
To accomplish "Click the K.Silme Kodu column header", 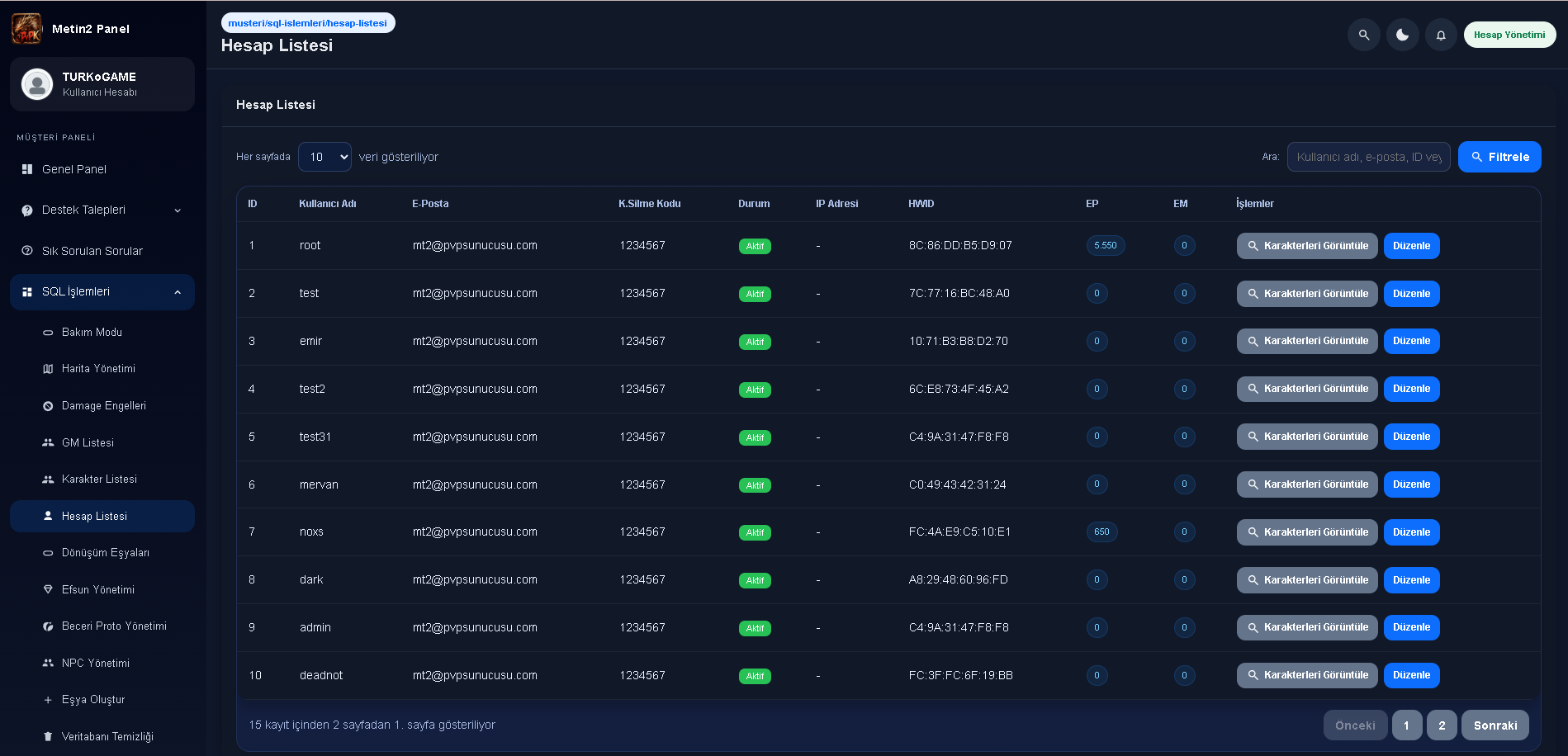I will (650, 204).
